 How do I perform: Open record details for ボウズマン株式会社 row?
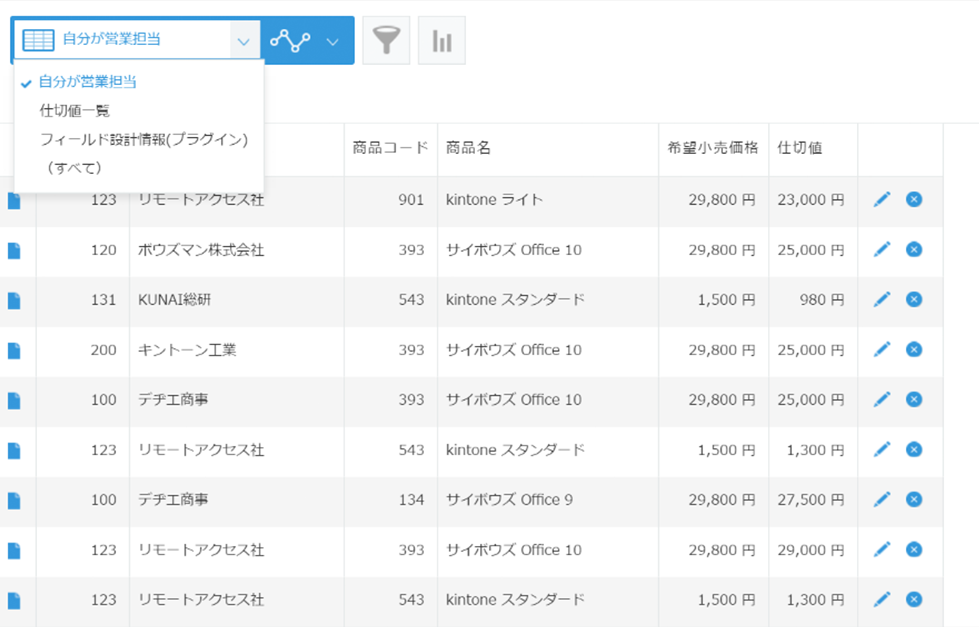(14, 250)
